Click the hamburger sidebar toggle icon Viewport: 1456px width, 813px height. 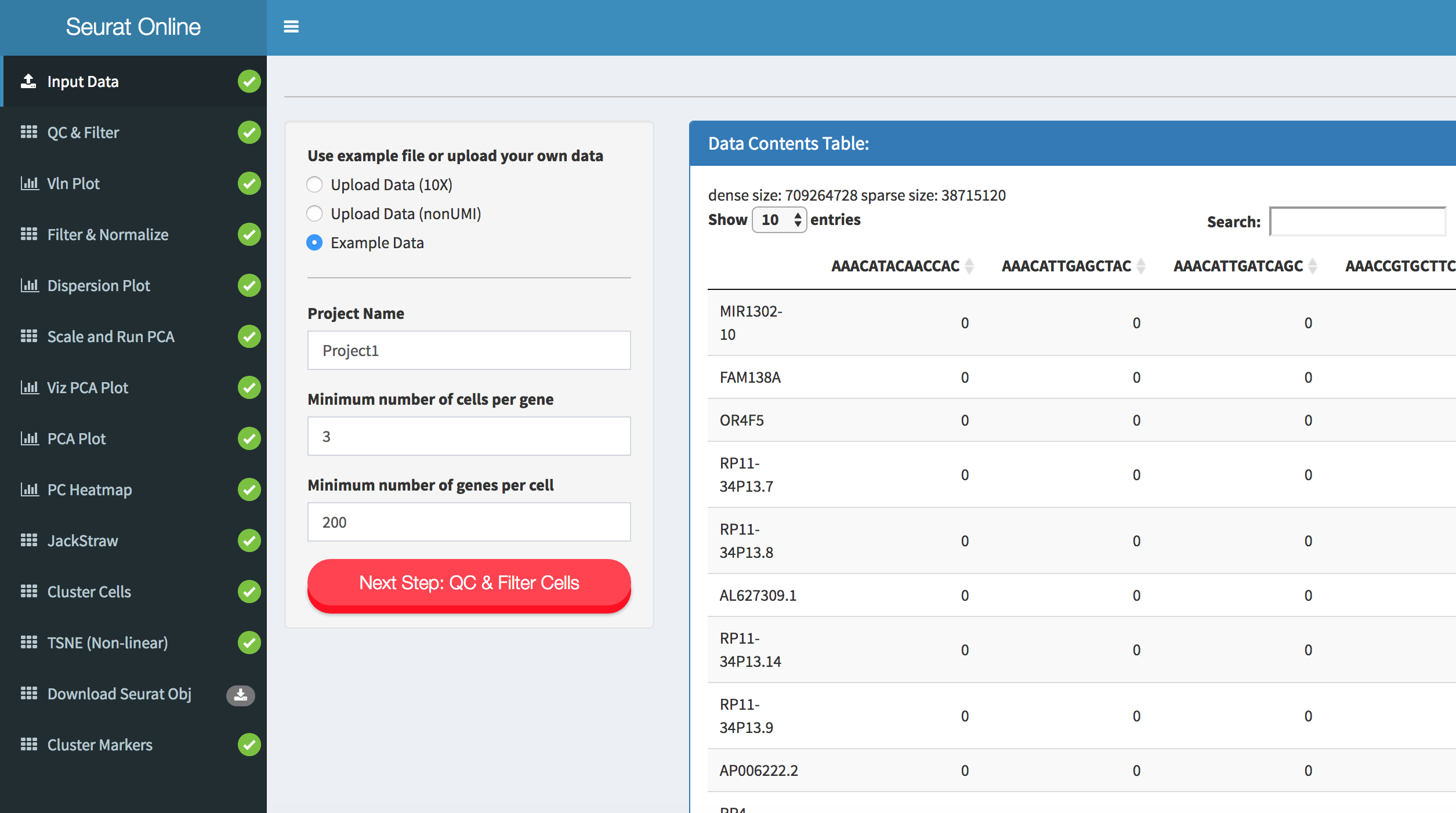point(291,27)
